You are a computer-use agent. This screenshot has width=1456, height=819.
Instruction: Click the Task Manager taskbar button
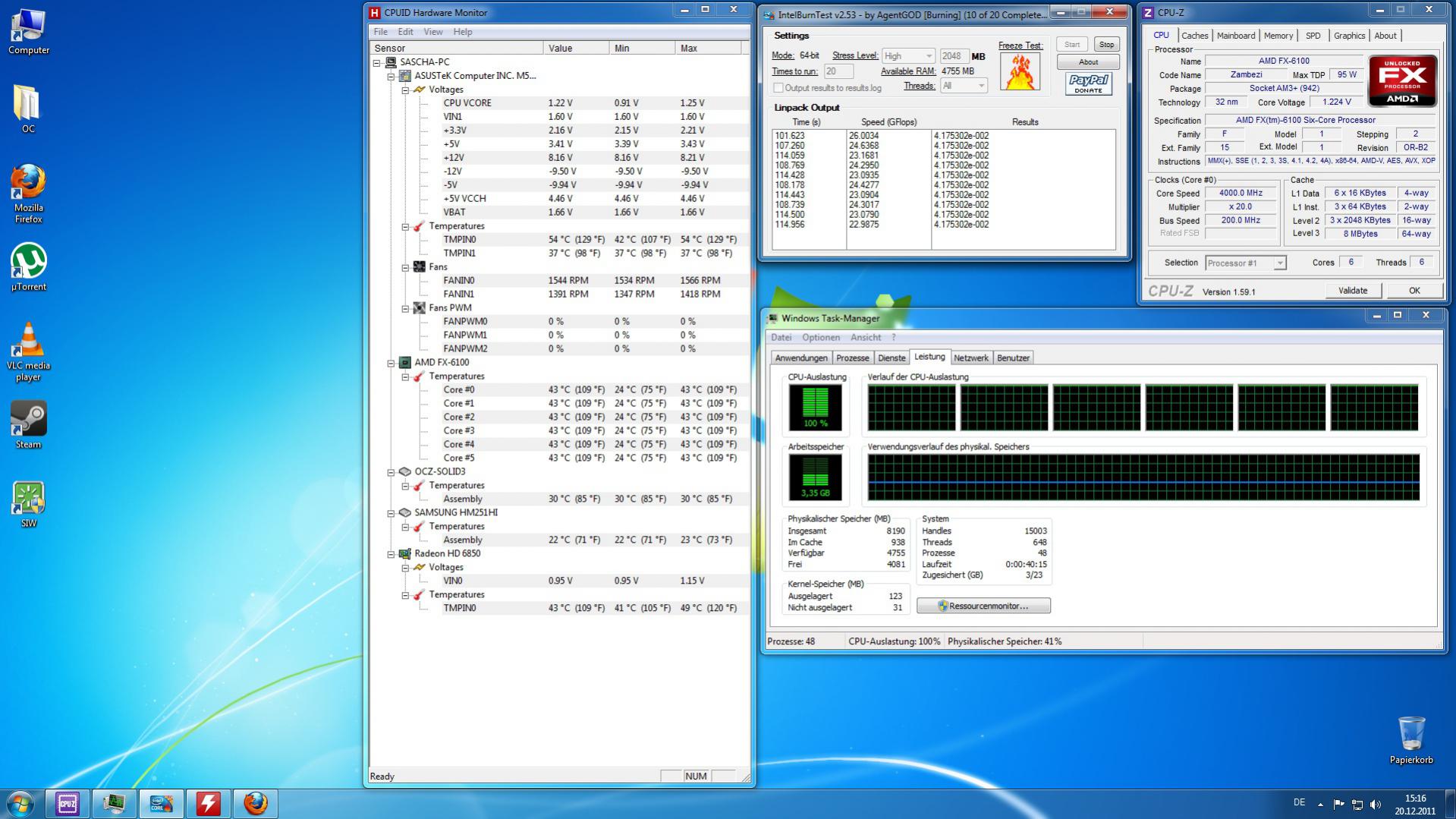(x=115, y=803)
